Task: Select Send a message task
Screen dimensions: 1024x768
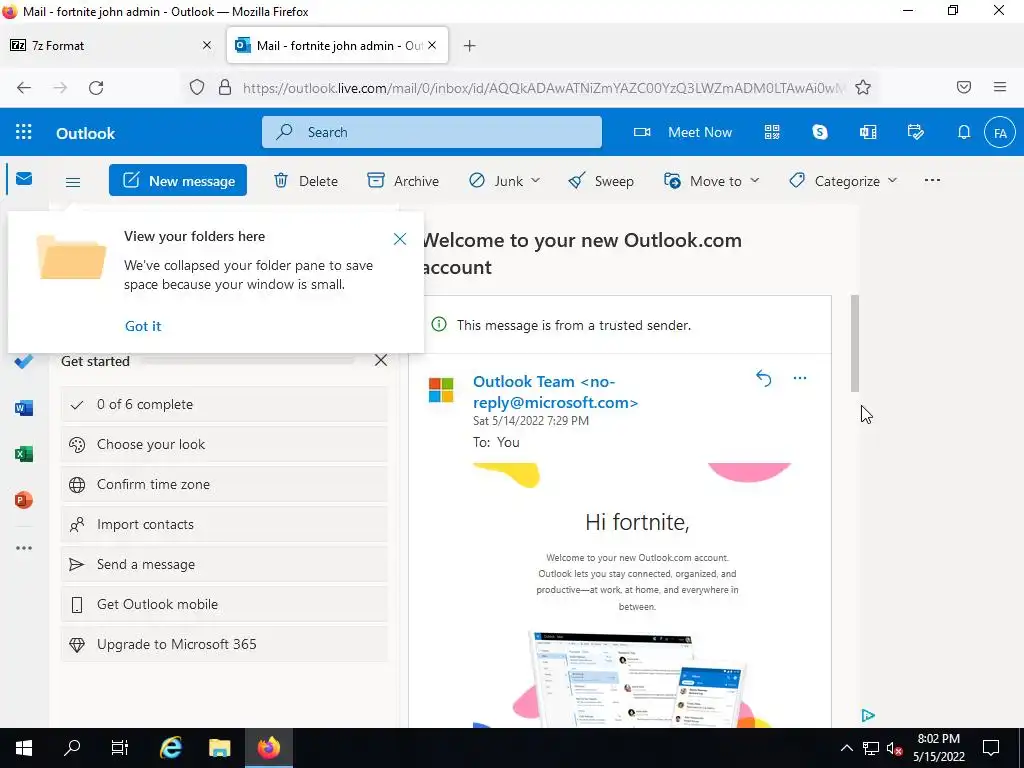Action: pos(224,564)
